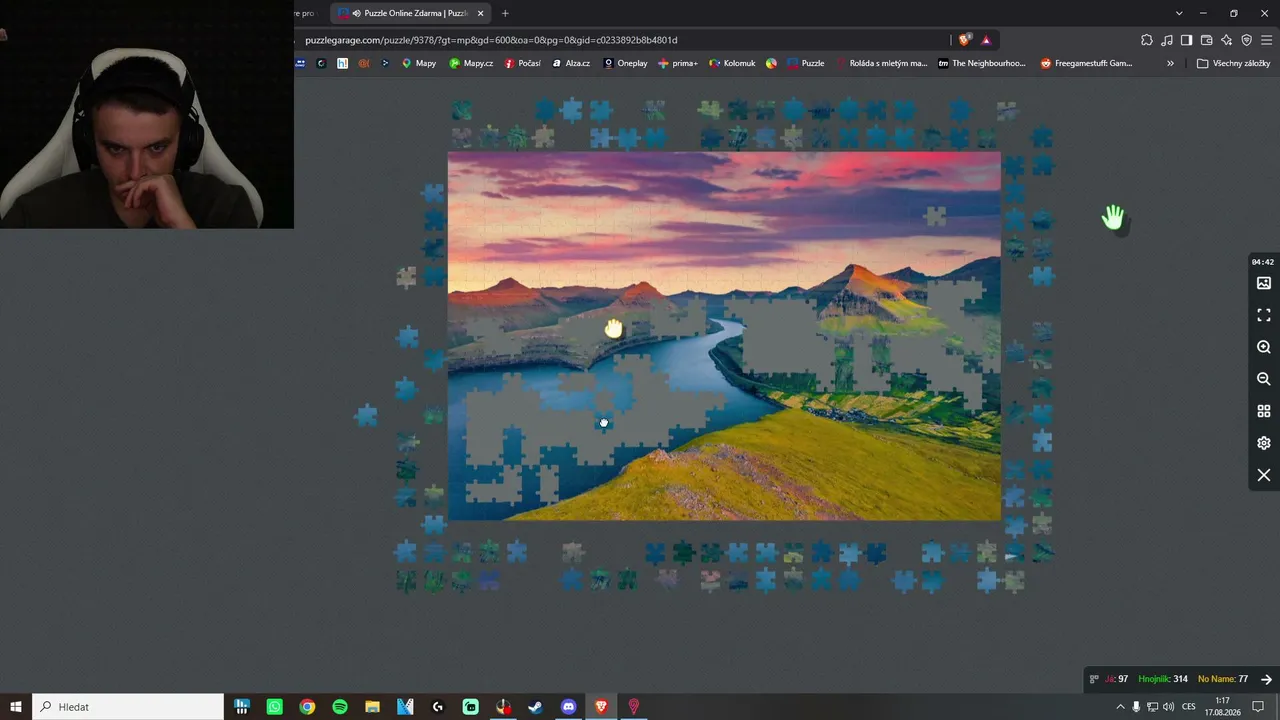Close the Puzzle Online Zdarma tab
Image resolution: width=1280 pixels, height=720 pixels.
click(481, 13)
